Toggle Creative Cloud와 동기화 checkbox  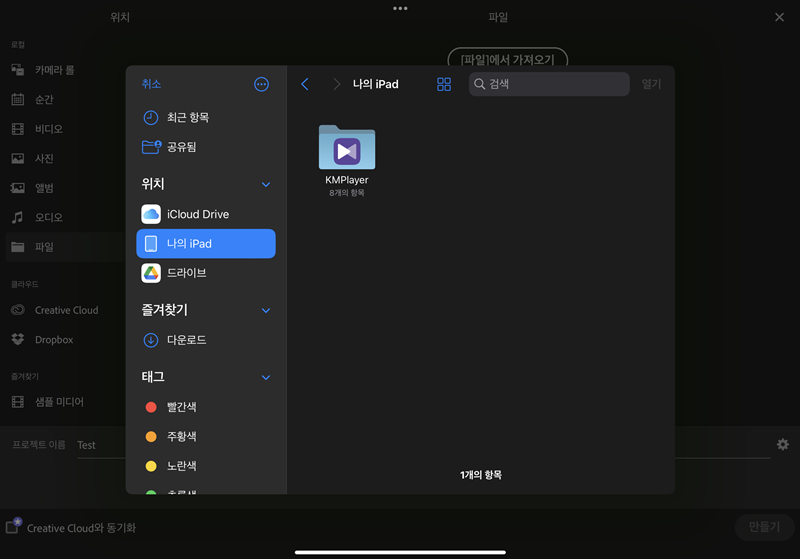click(13, 526)
